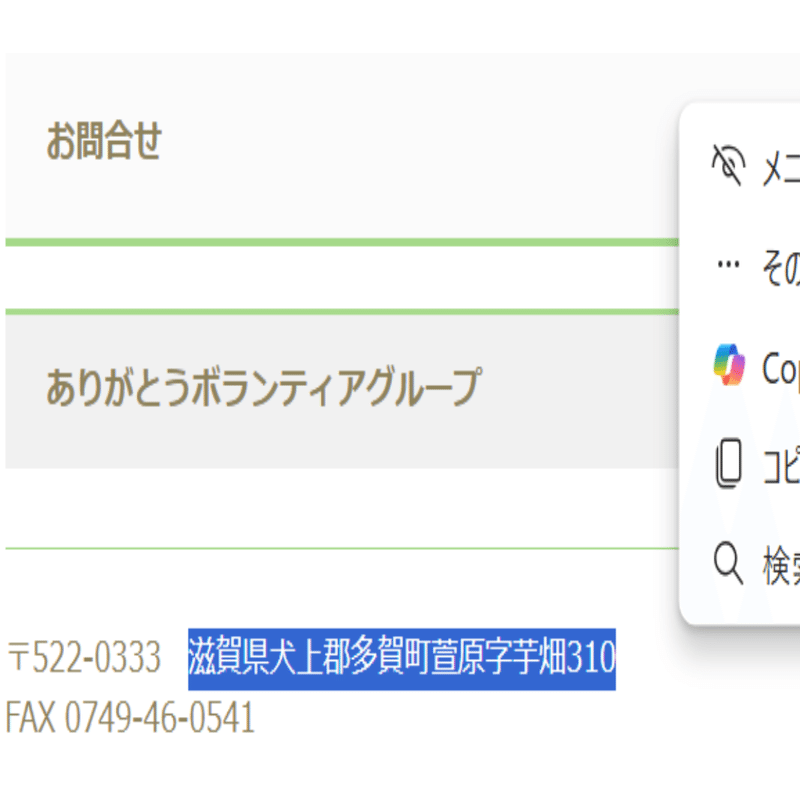The width and height of the screenshot is (800, 800).
Task: Click the colorful Copilot logo icon
Action: pos(729,365)
